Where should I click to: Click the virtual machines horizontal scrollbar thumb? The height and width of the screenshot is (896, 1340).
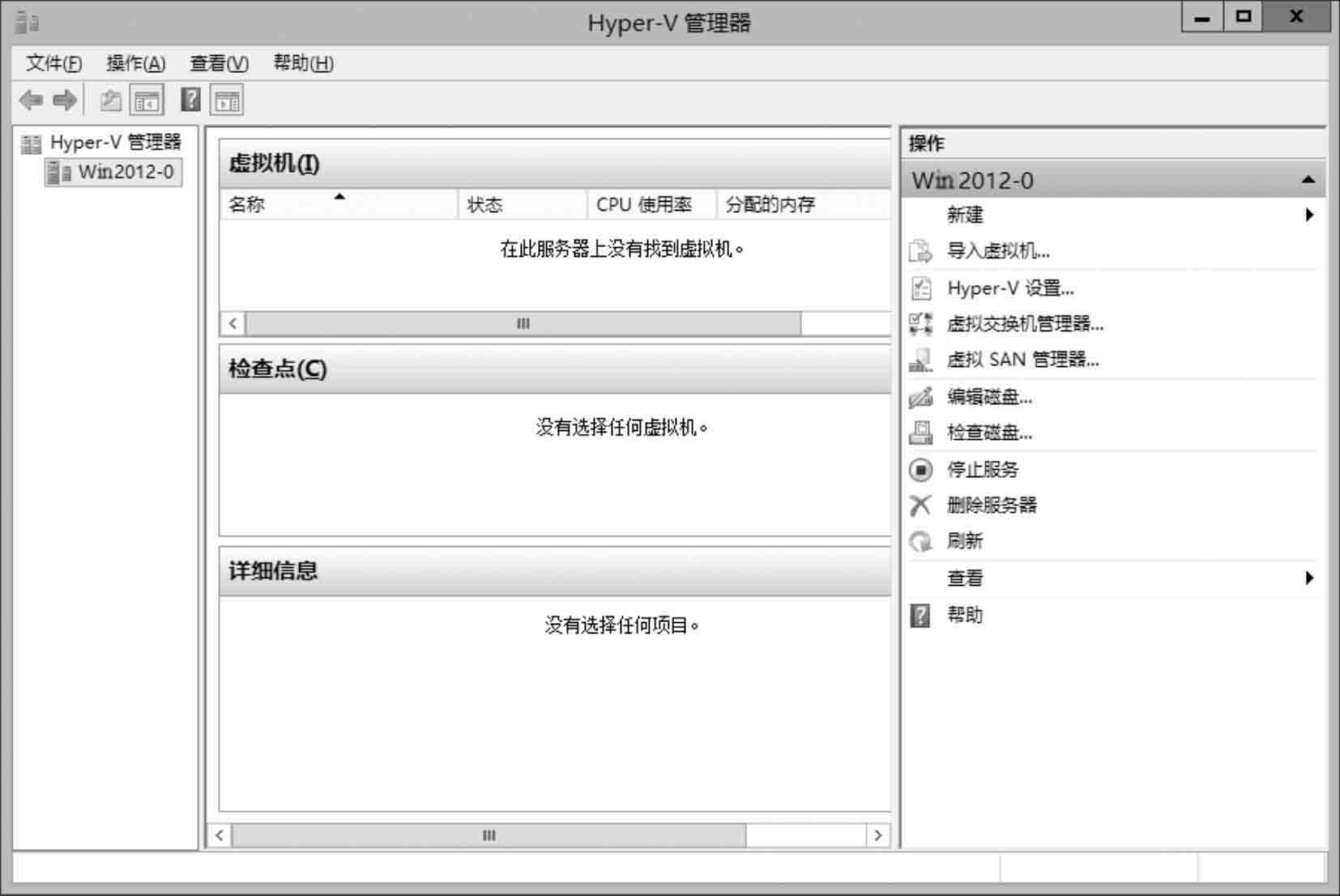point(523,324)
